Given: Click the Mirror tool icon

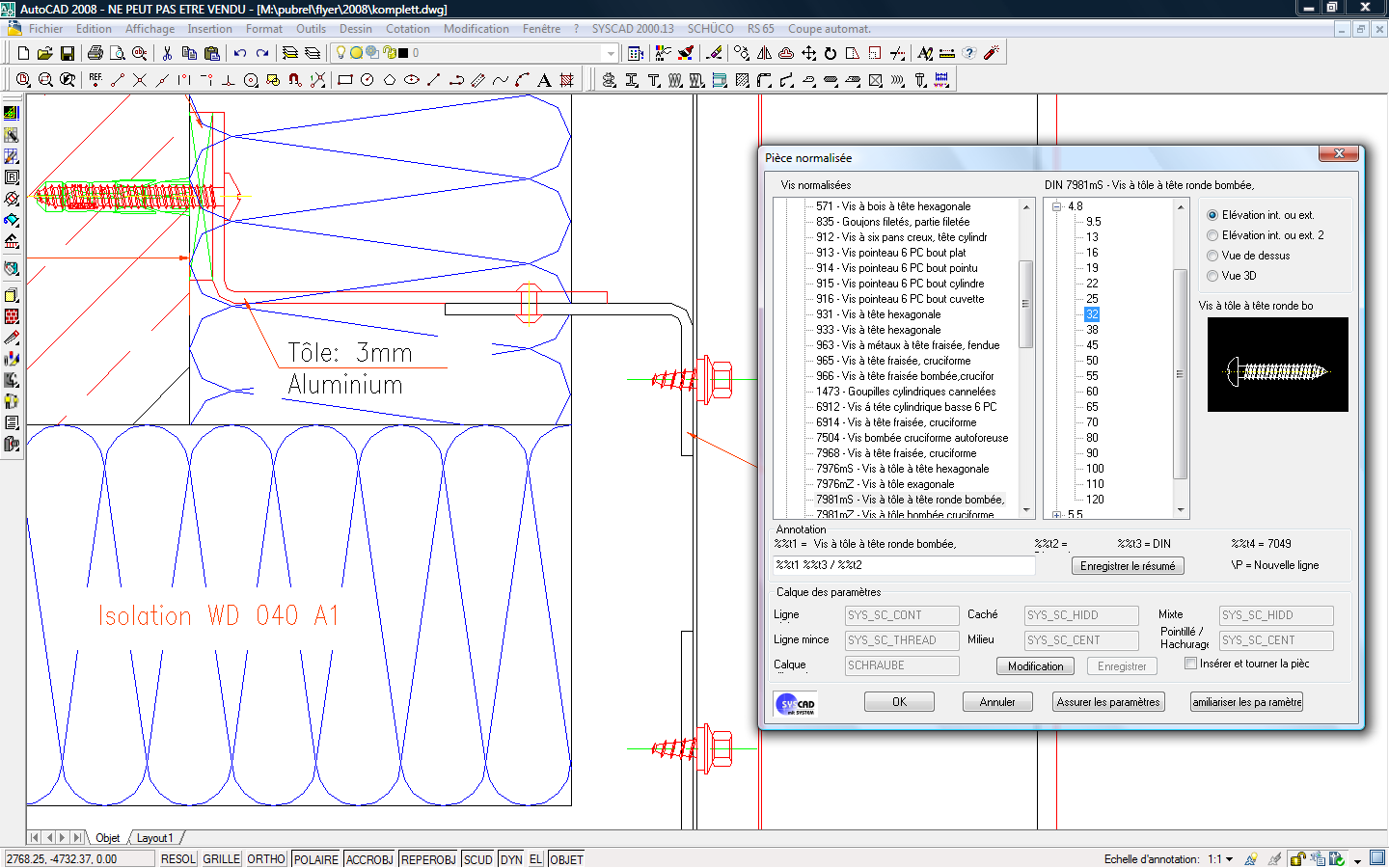Looking at the screenshot, I should (x=764, y=53).
